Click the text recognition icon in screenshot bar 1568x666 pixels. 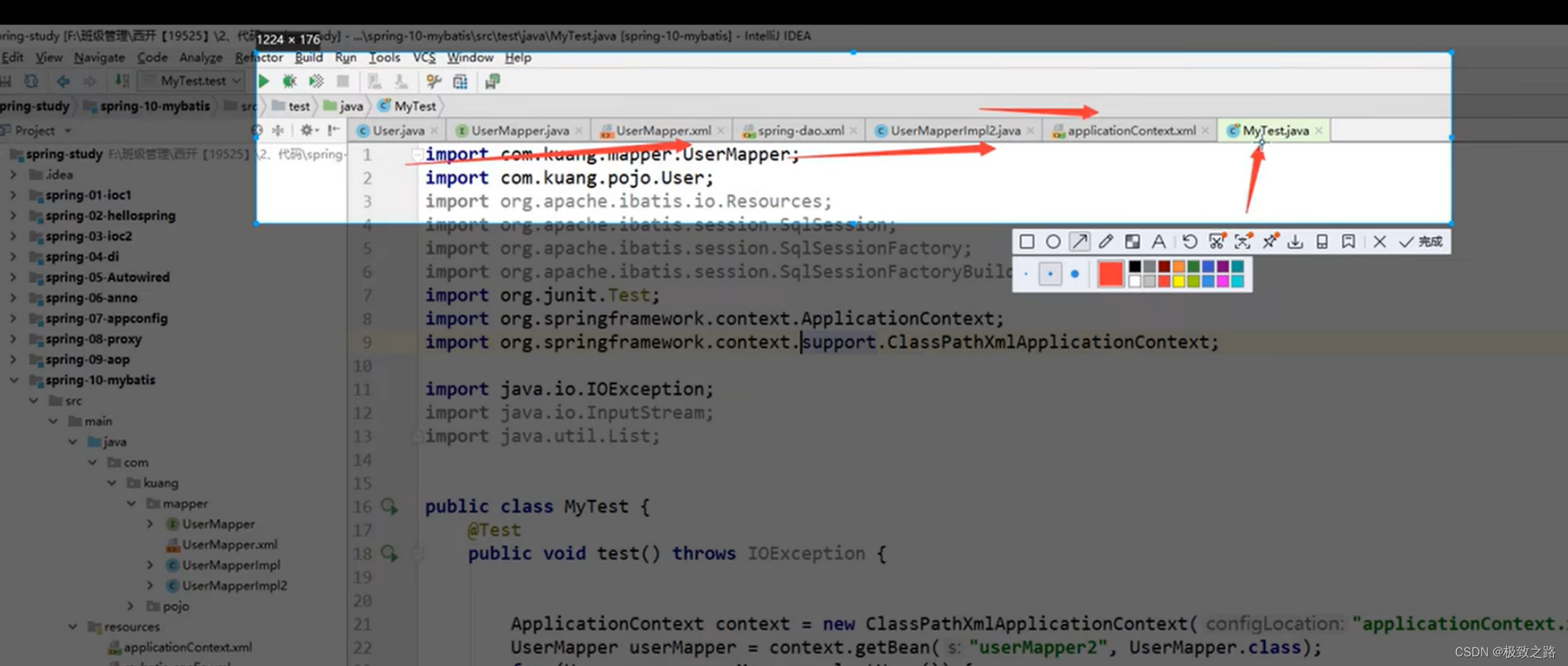[1243, 241]
